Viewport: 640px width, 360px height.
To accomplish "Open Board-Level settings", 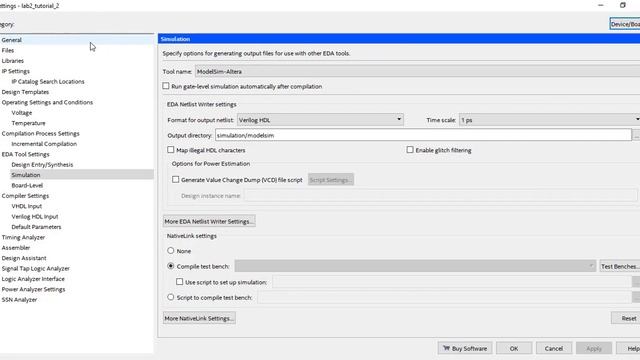I will tap(27, 185).
